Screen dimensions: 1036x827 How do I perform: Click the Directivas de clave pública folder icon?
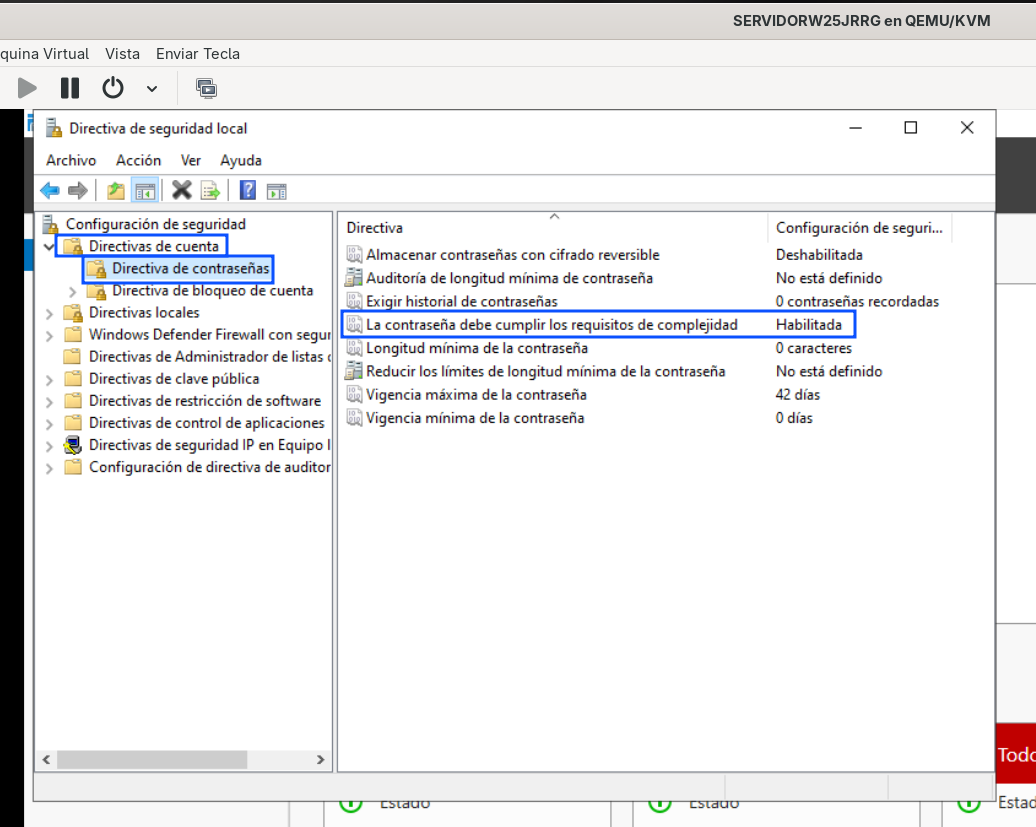(73, 378)
